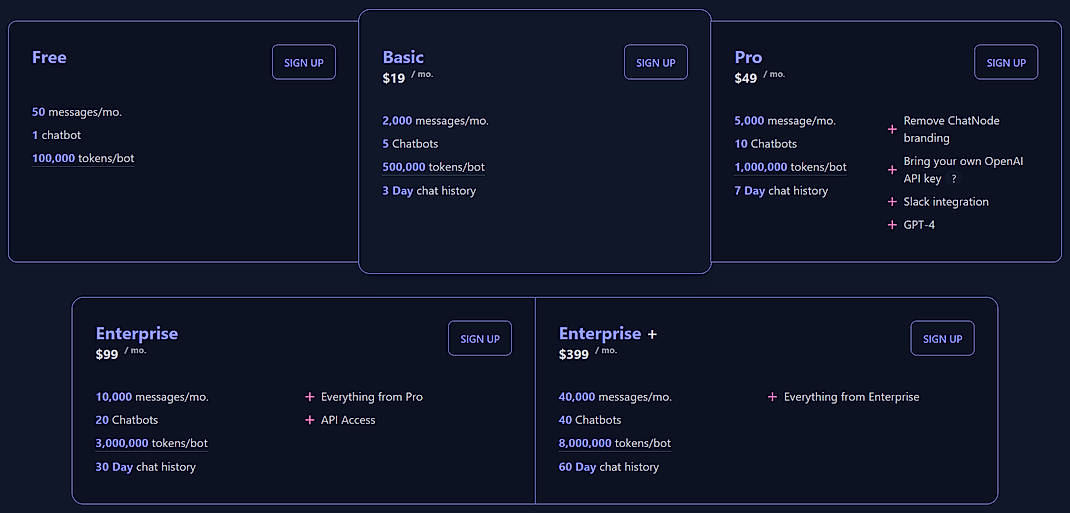Click the Everything from Pro text
Viewport: 1070px width, 513px height.
pyautogui.click(x=372, y=397)
